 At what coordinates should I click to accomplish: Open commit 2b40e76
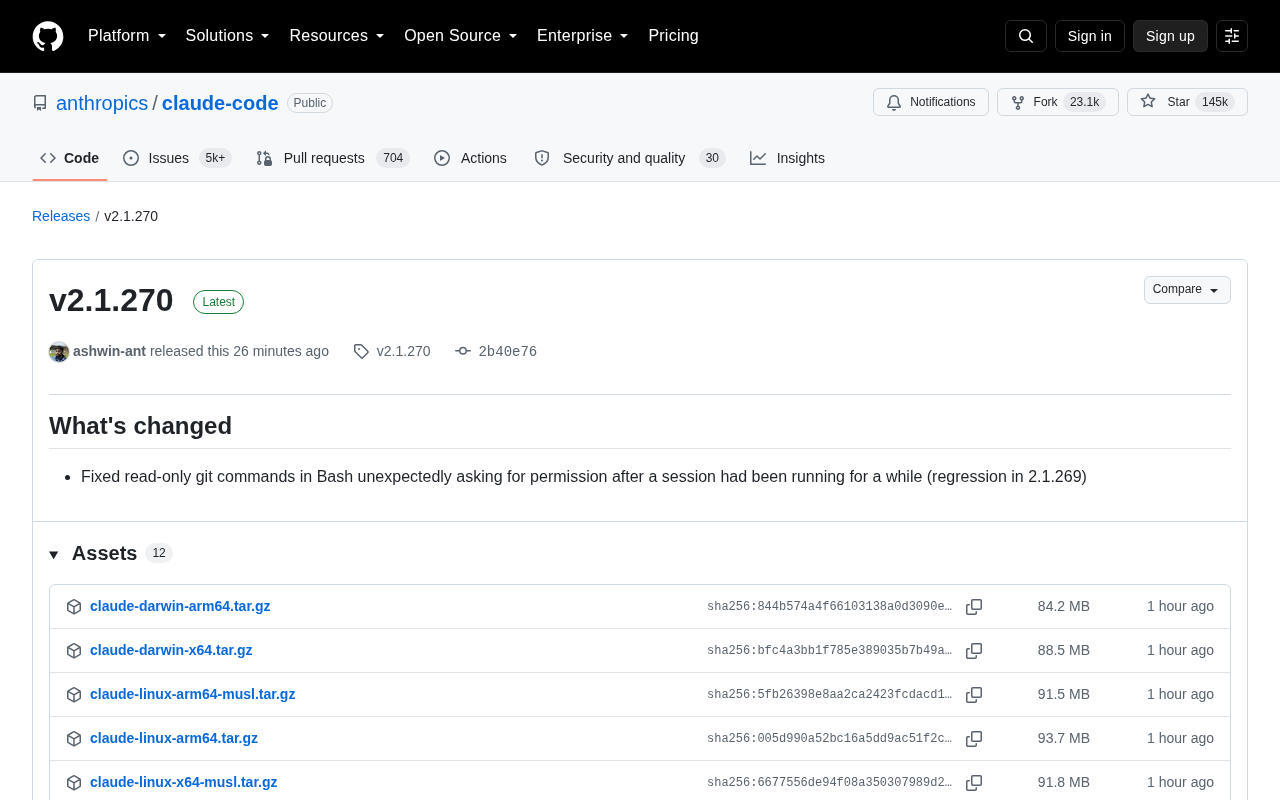click(x=508, y=351)
